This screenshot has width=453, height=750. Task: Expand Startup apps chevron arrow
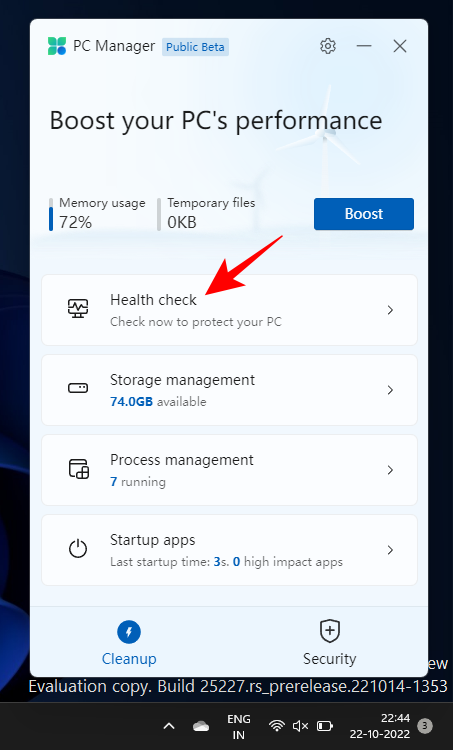390,550
